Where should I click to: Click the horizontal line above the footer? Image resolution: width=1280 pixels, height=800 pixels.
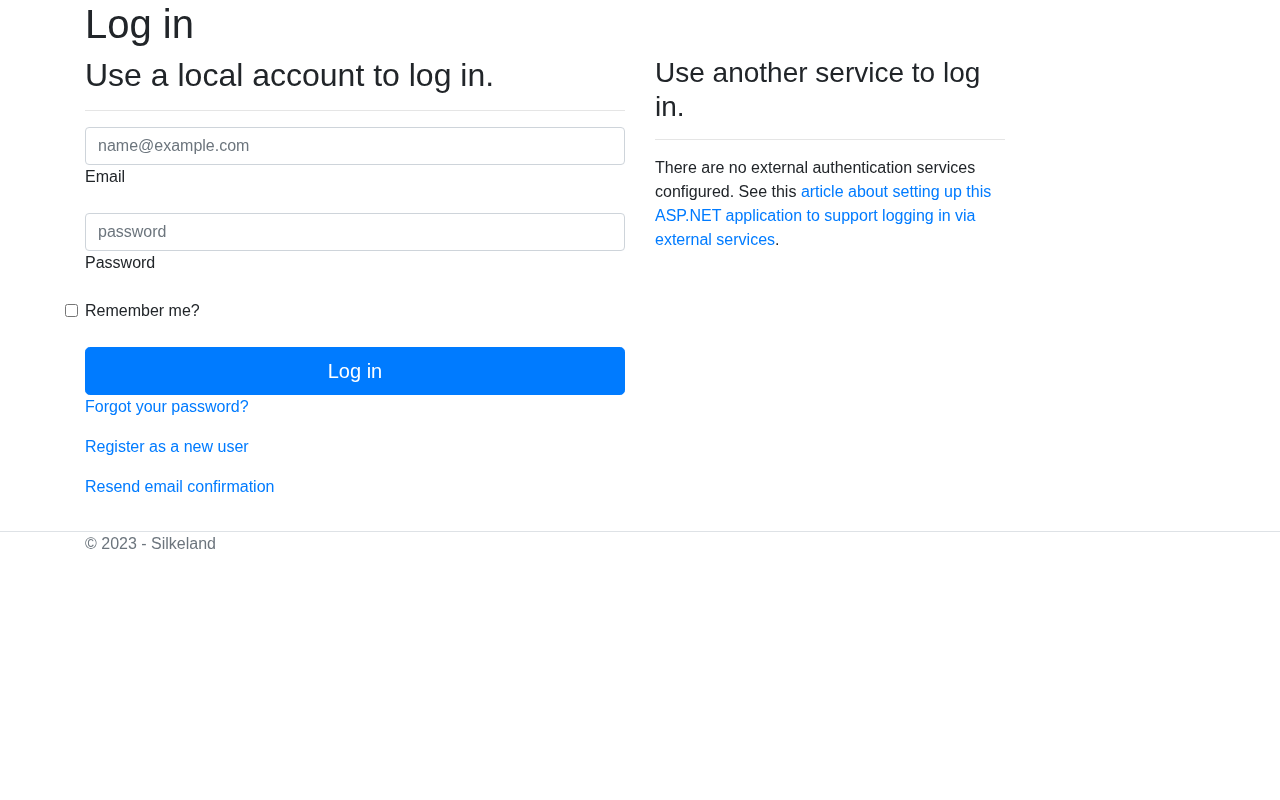point(640,531)
